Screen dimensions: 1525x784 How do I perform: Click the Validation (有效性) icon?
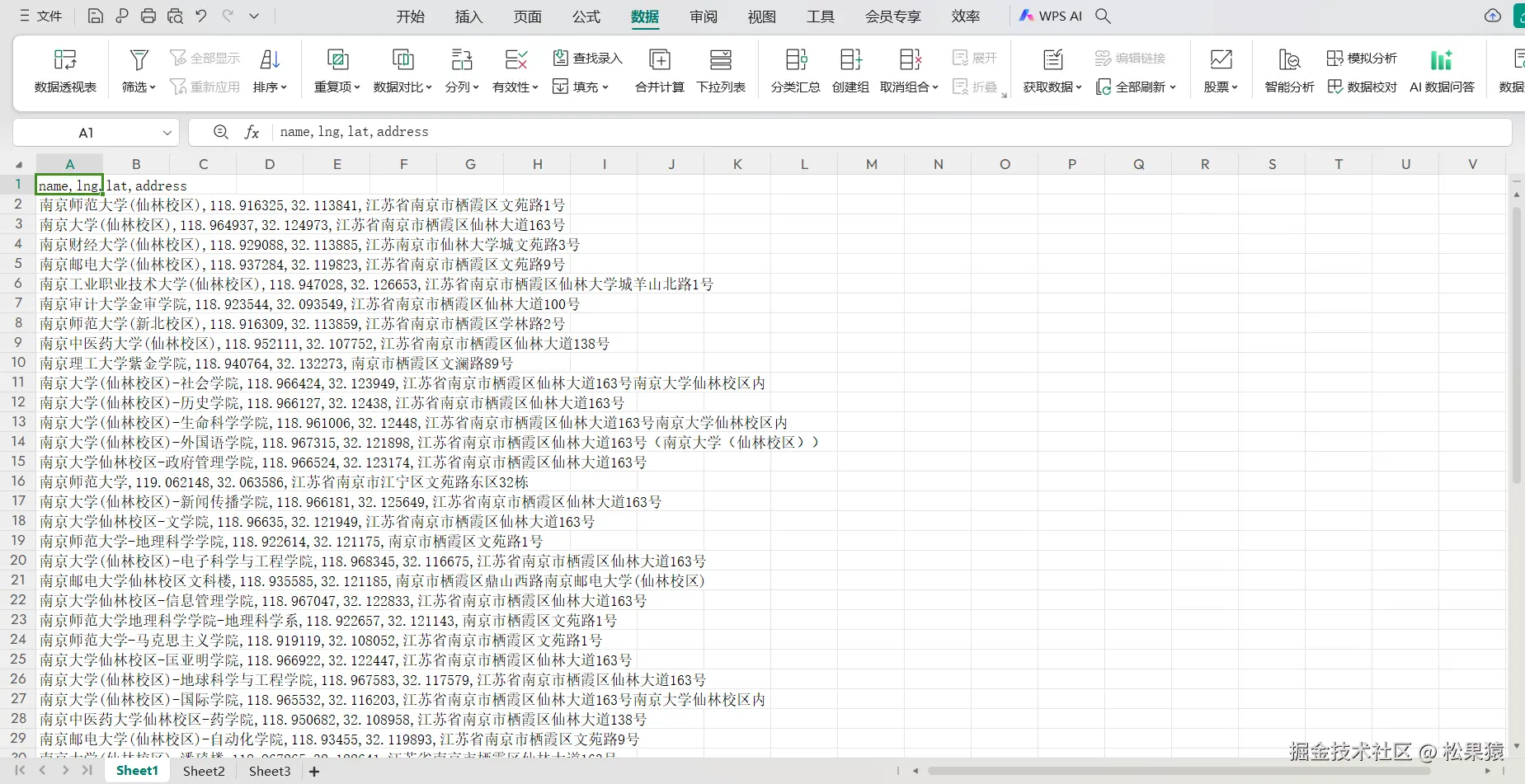[x=515, y=59]
